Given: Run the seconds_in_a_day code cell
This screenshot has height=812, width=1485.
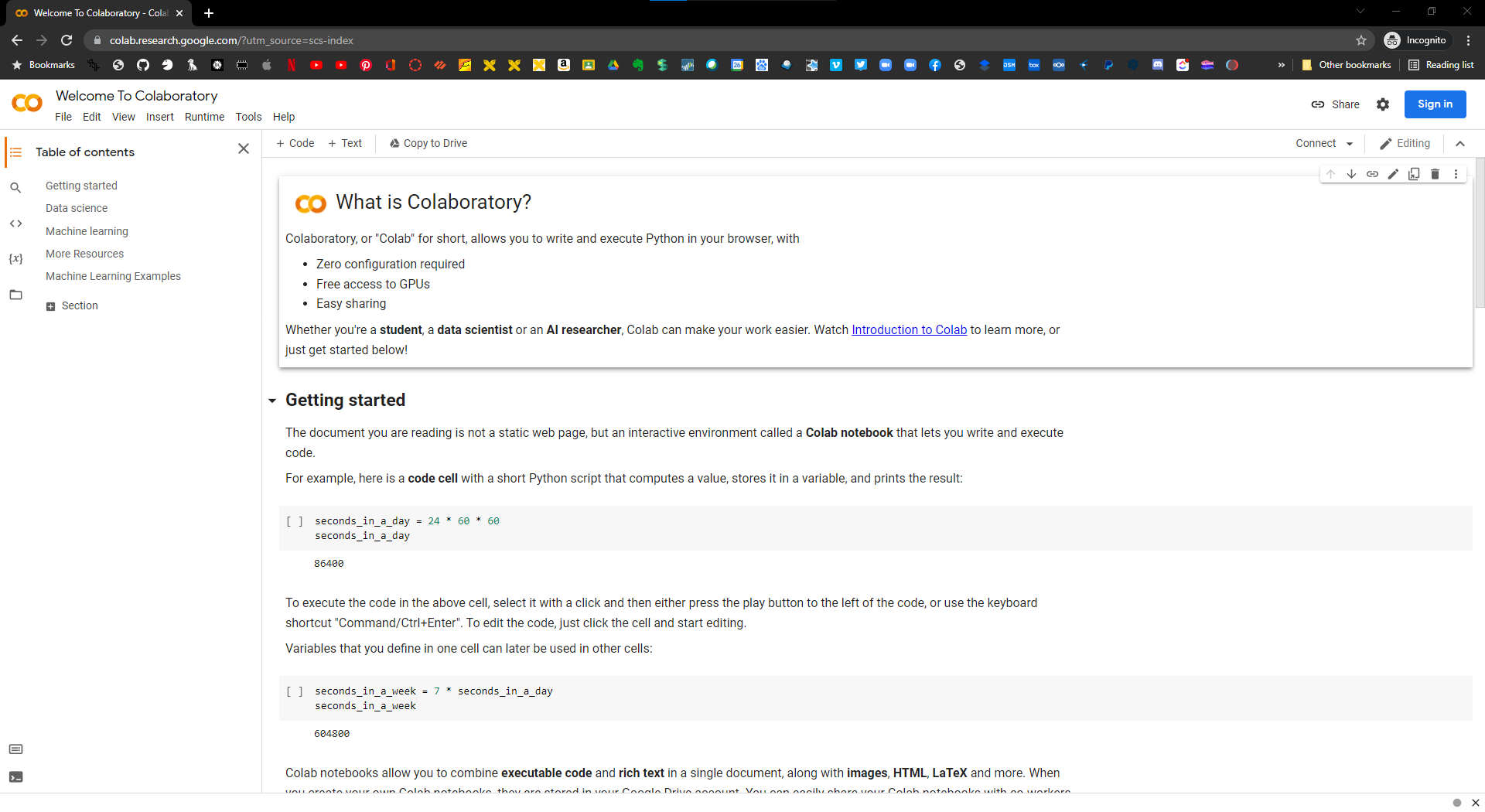Looking at the screenshot, I should 295,521.
